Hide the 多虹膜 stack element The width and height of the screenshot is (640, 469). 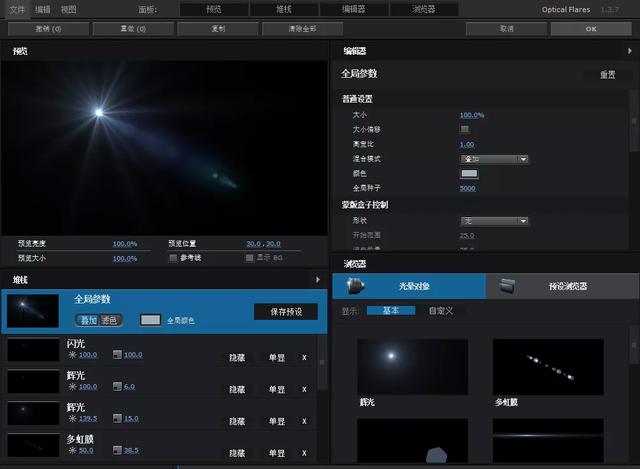coord(237,453)
